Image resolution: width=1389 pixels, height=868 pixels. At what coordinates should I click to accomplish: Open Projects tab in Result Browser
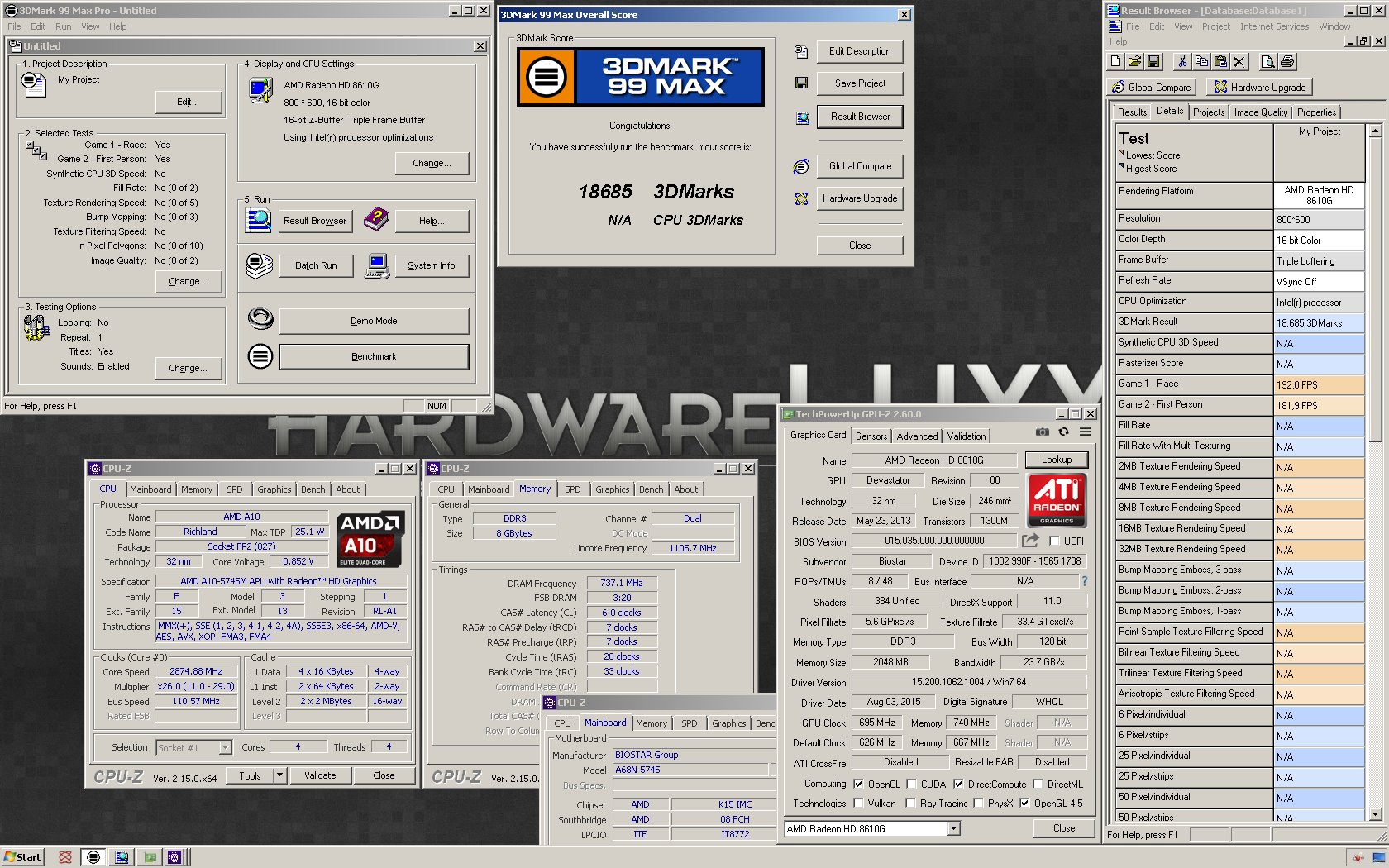[x=1209, y=112]
